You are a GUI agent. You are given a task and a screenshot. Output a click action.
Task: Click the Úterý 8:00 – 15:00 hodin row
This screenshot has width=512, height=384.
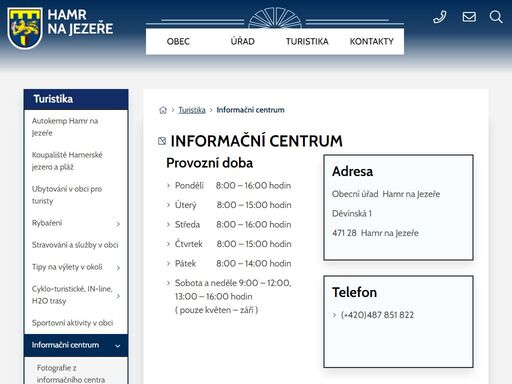[x=233, y=205]
